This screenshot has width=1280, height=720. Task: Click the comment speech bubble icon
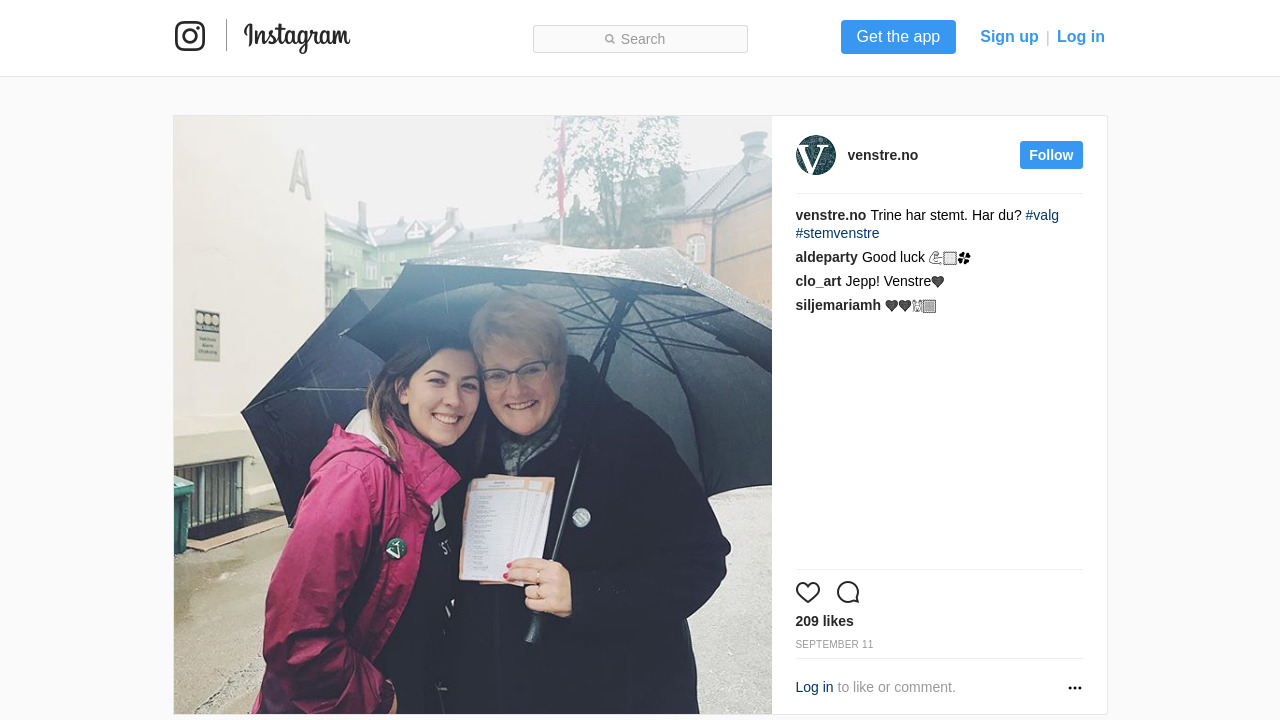pos(848,592)
